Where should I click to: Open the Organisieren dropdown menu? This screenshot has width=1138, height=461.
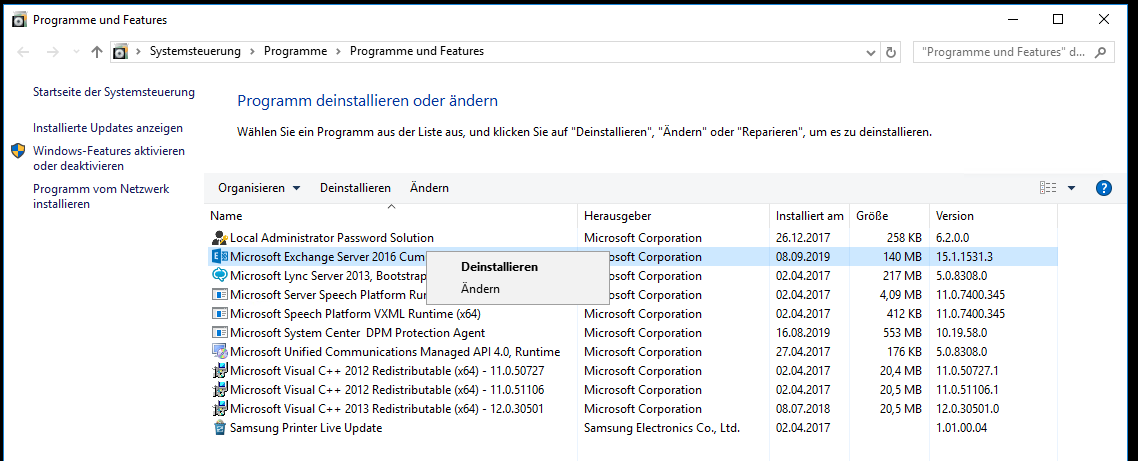tap(259, 188)
